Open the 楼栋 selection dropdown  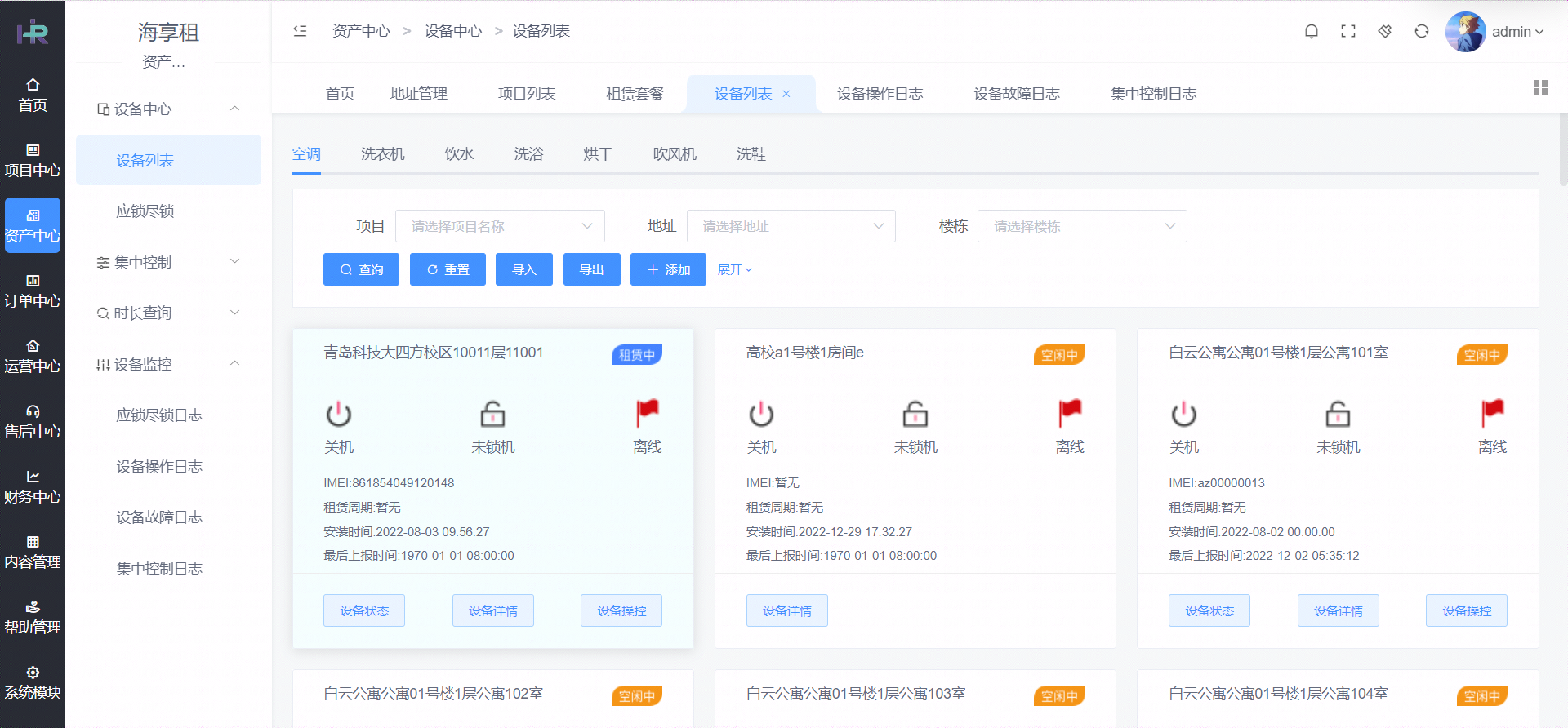coord(1082,226)
